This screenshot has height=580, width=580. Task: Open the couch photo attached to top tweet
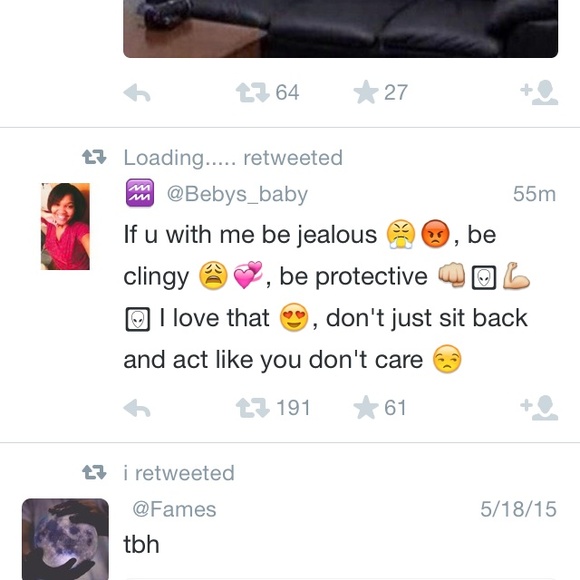click(340, 29)
